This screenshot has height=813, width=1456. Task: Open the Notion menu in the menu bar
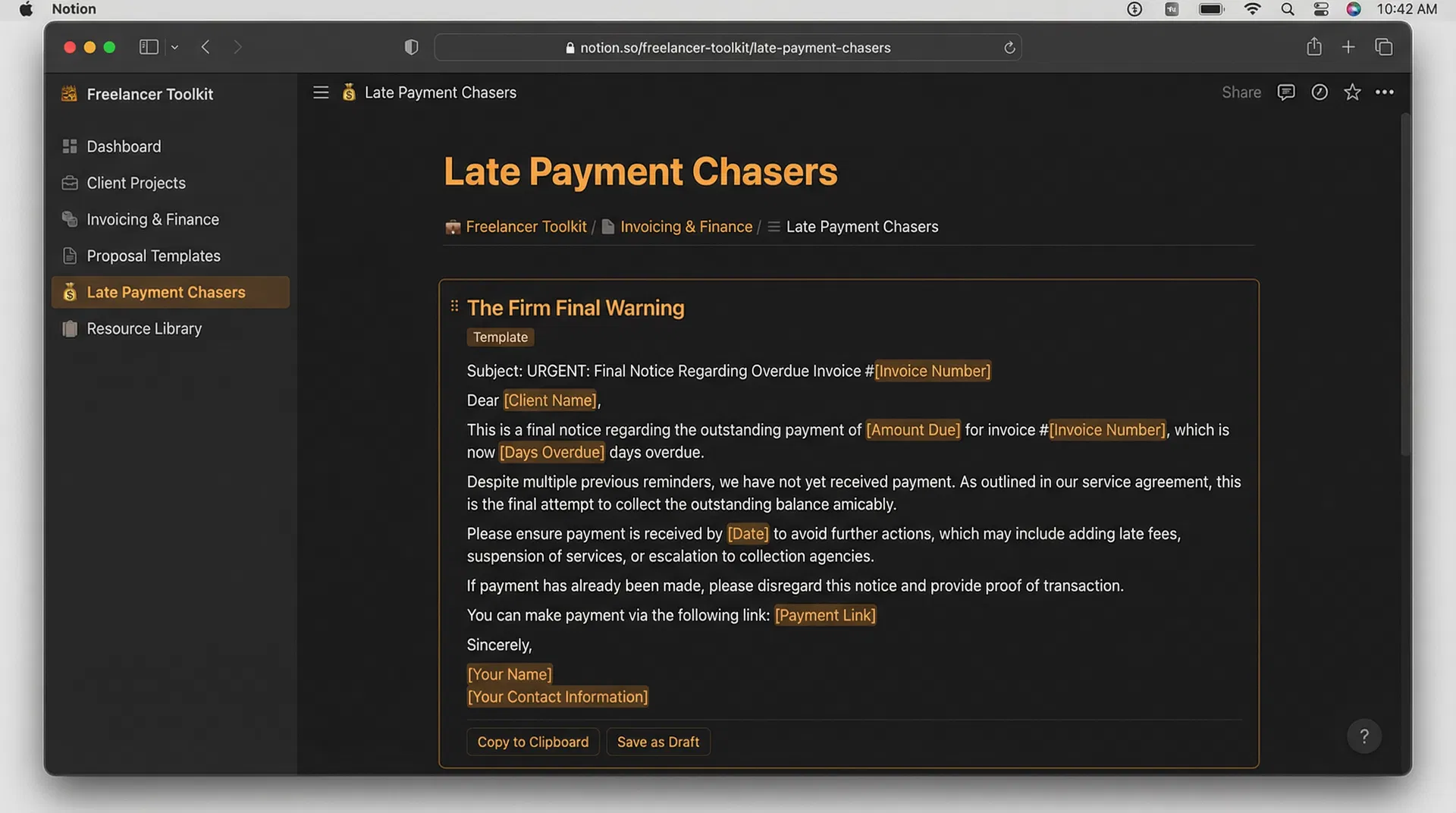pos(73,9)
